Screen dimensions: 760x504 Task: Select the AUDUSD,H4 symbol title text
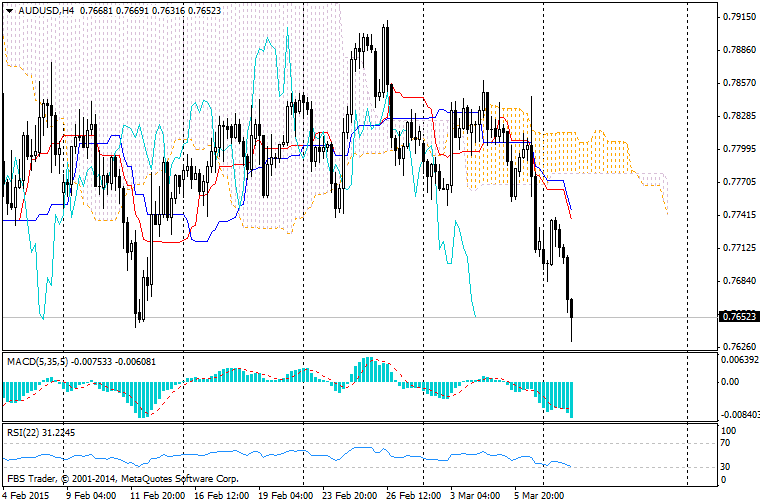[46, 10]
